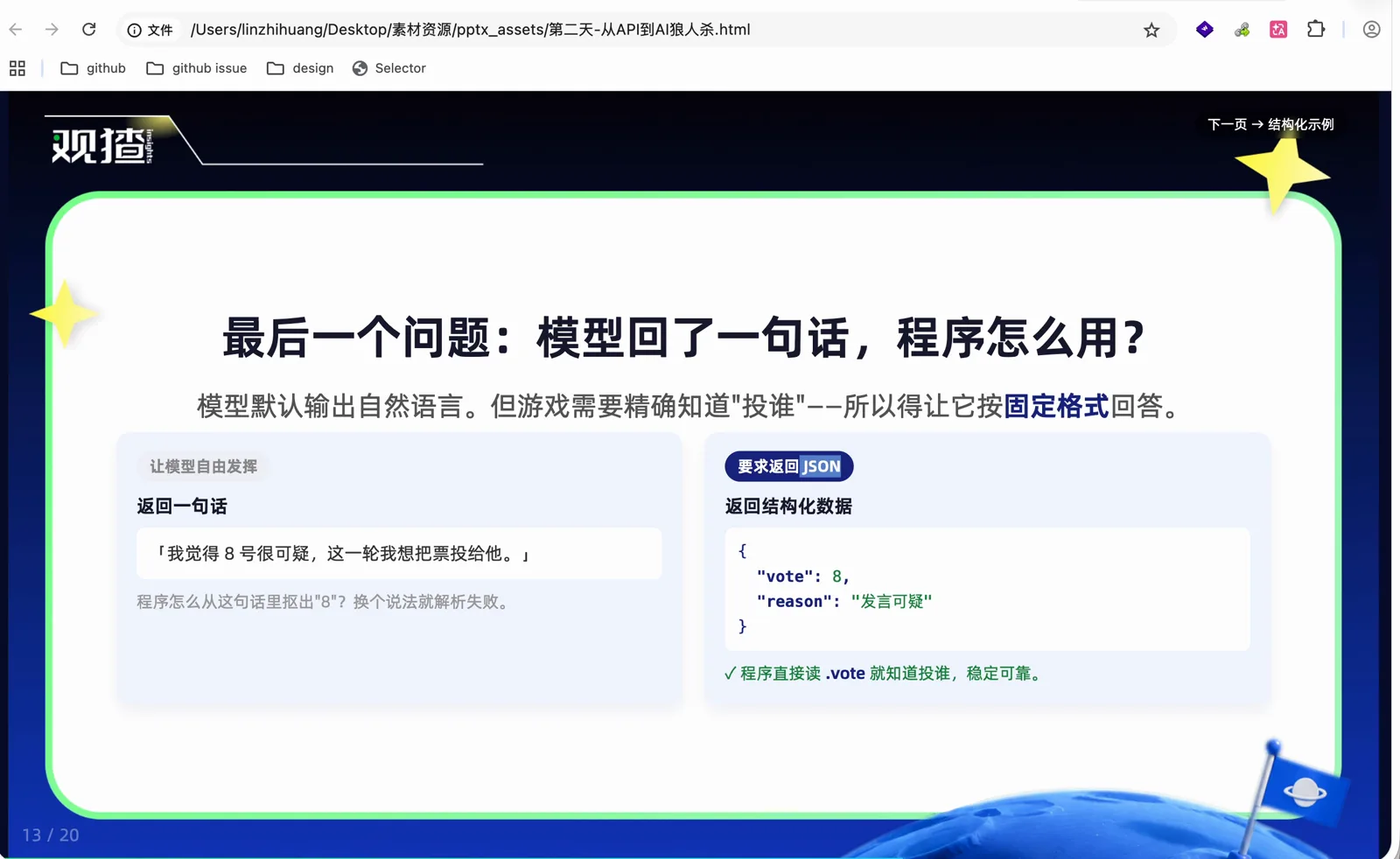
Task: Click the 要求返回 JSON badge
Action: (788, 466)
